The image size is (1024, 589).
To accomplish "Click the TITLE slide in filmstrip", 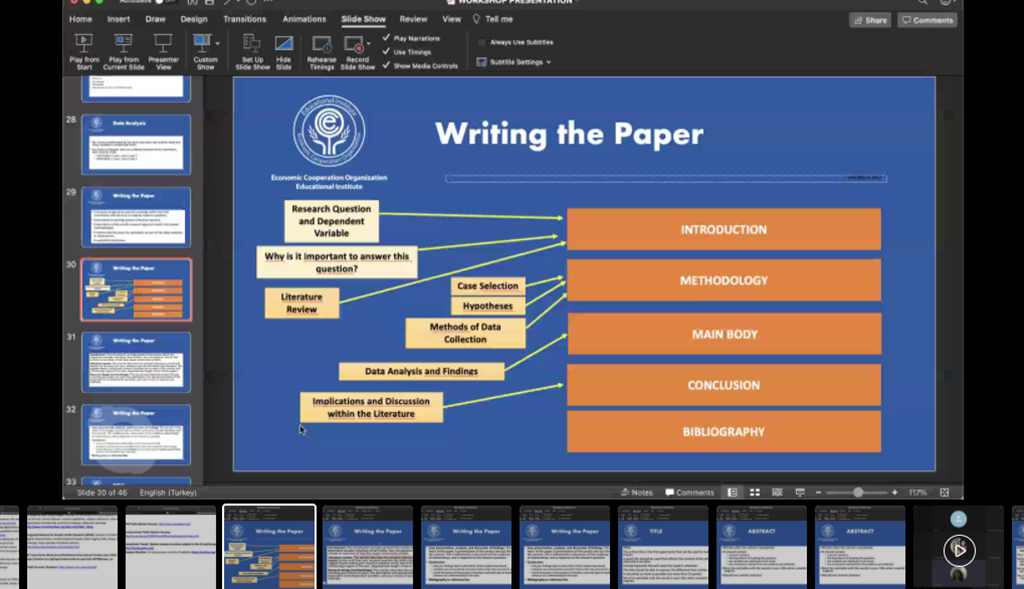I will [x=663, y=547].
